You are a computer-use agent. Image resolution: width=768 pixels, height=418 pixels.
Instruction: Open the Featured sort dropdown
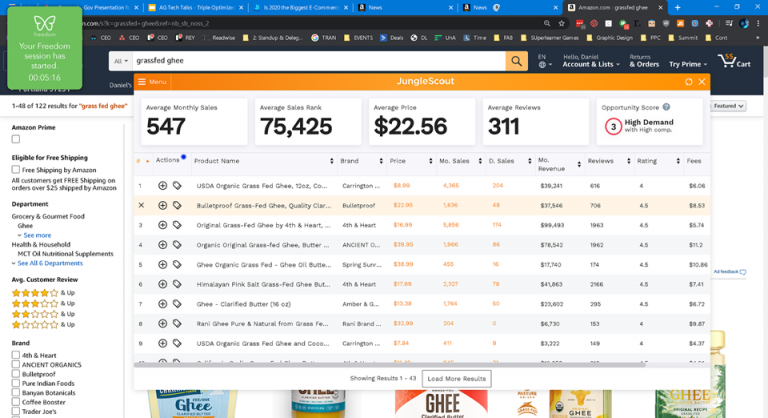coord(729,106)
